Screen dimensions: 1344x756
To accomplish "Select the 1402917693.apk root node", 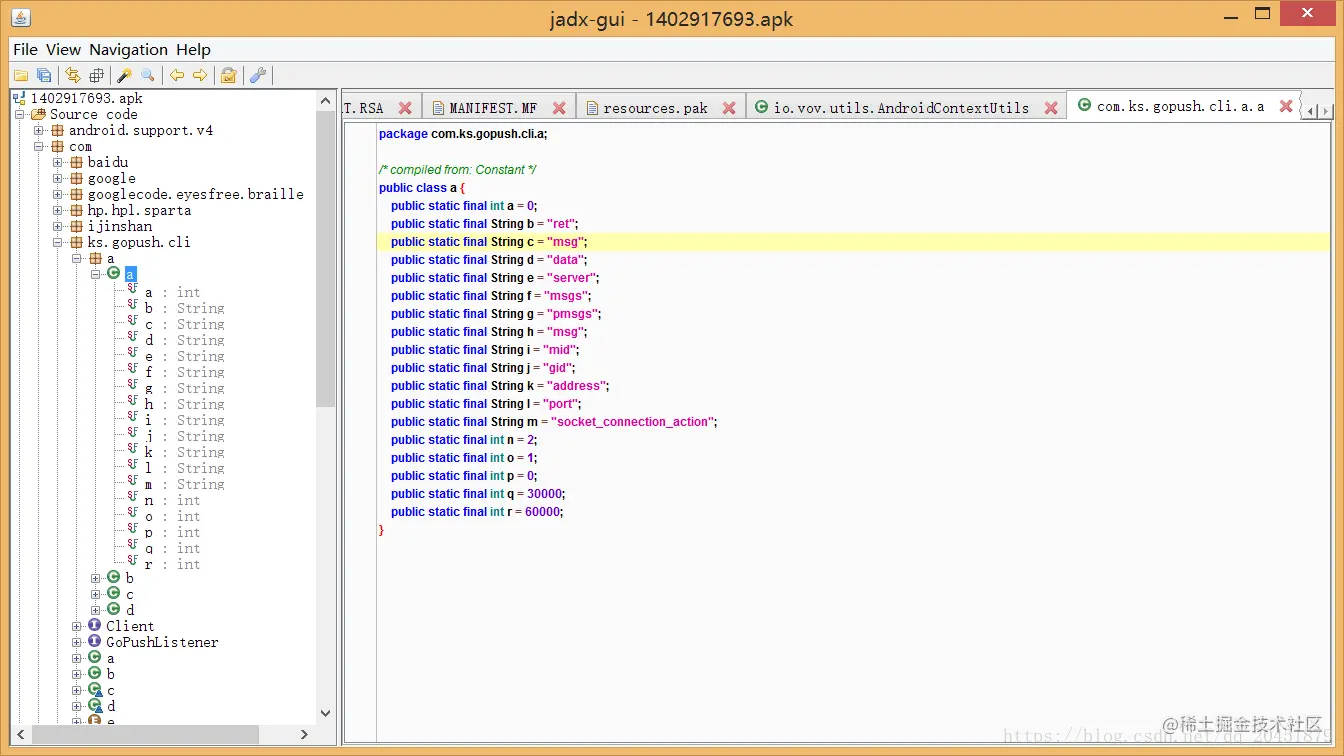I will [86, 98].
